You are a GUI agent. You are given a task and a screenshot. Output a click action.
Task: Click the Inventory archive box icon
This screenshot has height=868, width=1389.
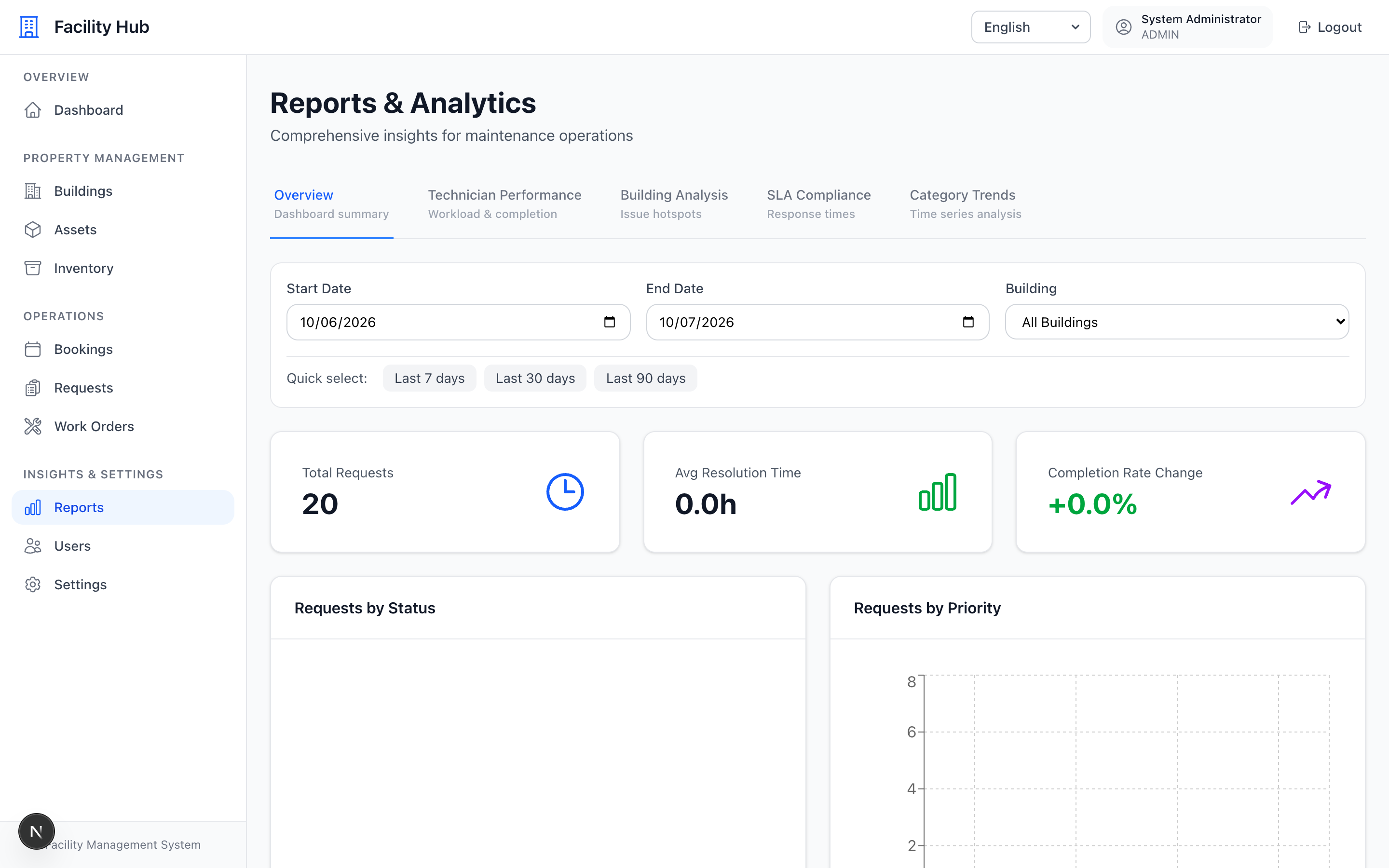(x=33, y=268)
